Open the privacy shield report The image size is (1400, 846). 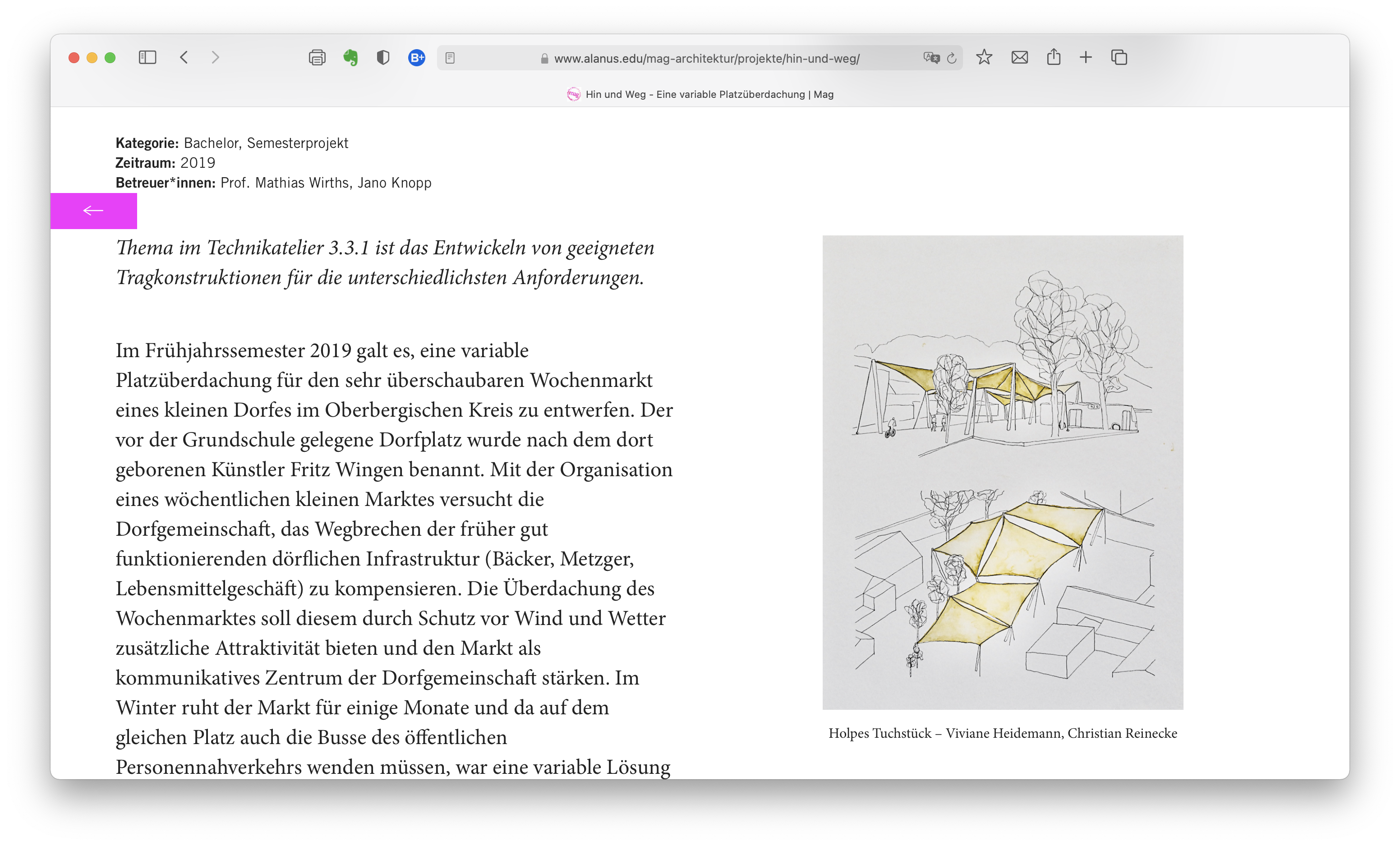pyautogui.click(x=383, y=57)
